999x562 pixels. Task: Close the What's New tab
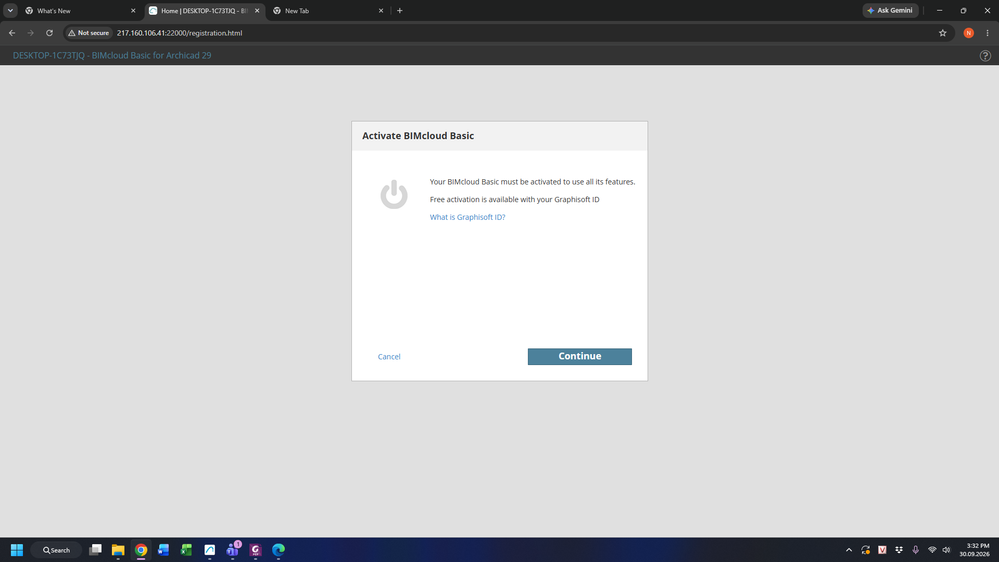pos(133,11)
